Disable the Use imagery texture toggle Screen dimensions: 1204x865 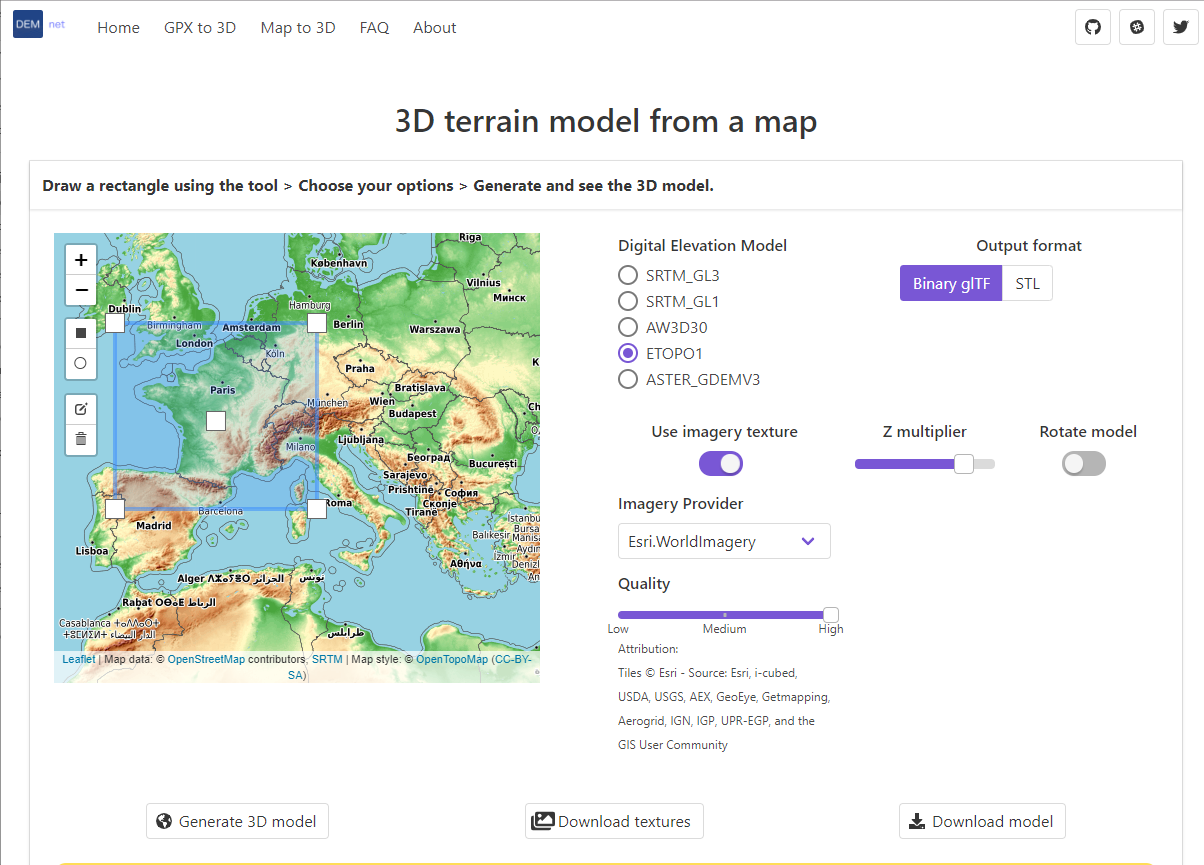[721, 463]
